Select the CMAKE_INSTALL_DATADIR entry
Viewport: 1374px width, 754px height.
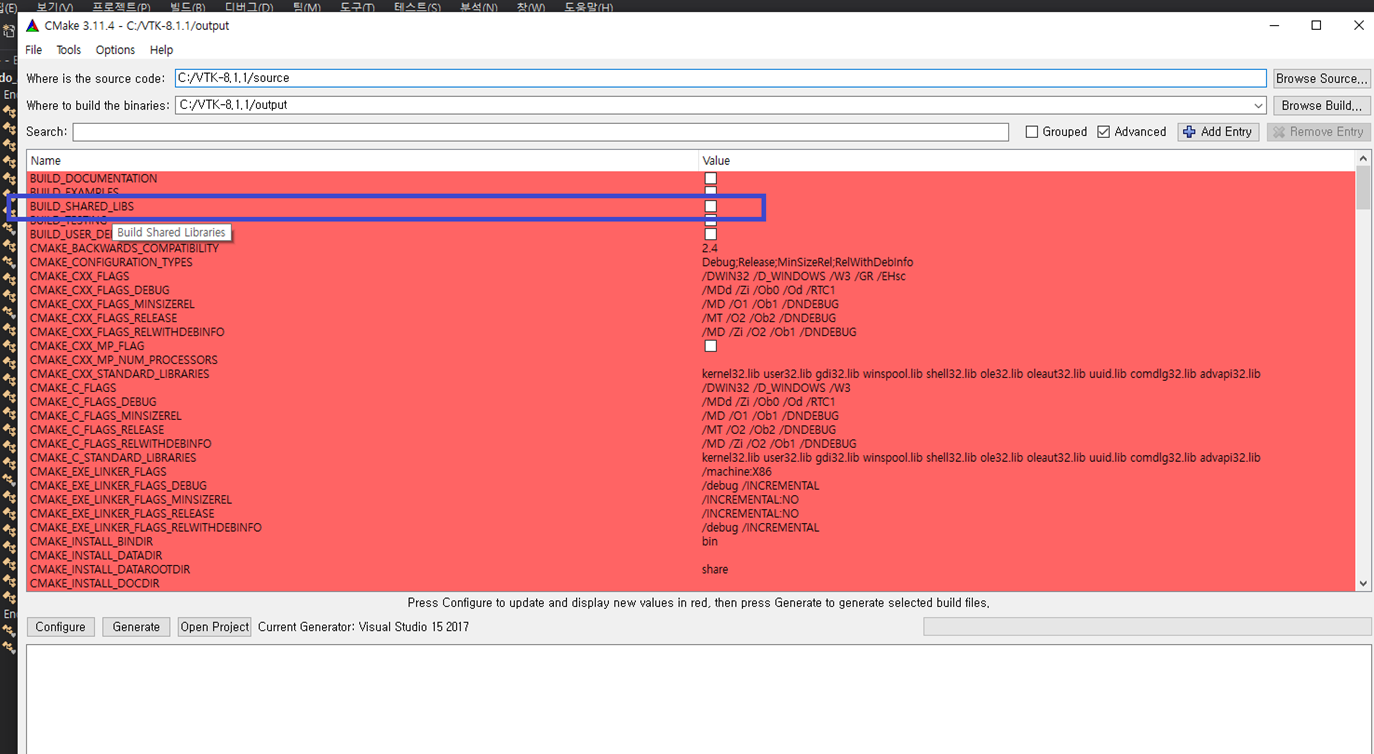(x=96, y=556)
